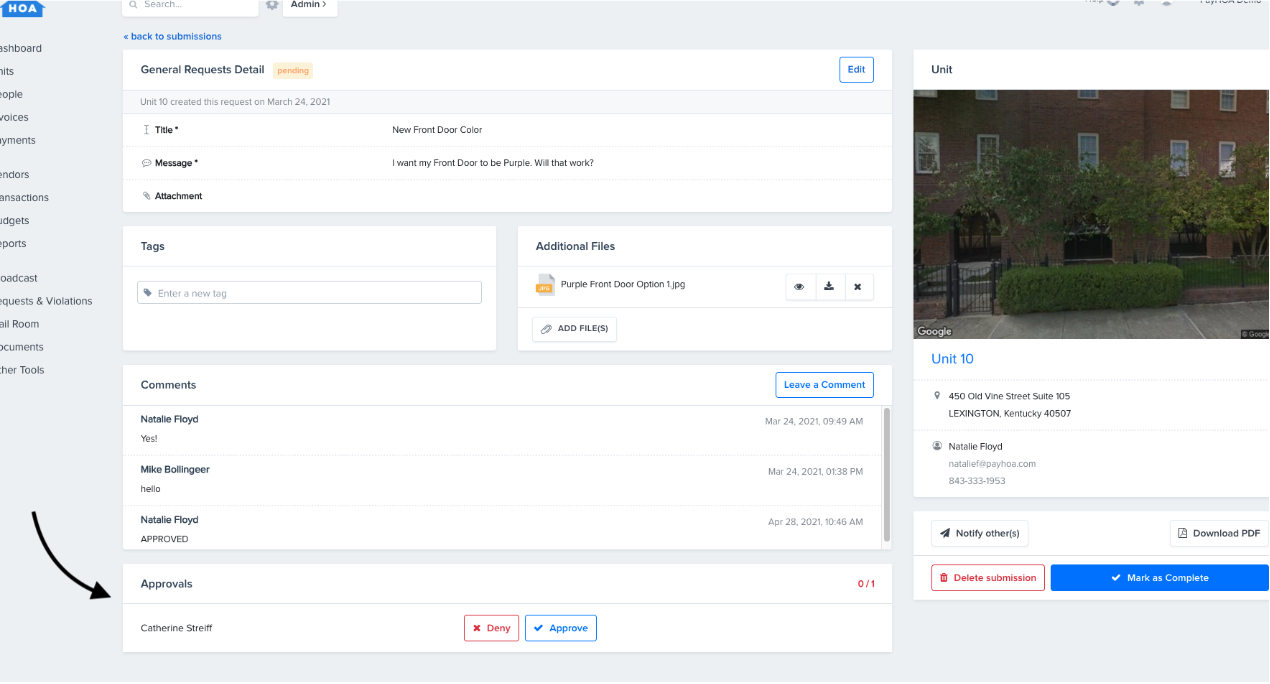Go back to submissions link
1270x684 pixels.
click(x=172, y=37)
